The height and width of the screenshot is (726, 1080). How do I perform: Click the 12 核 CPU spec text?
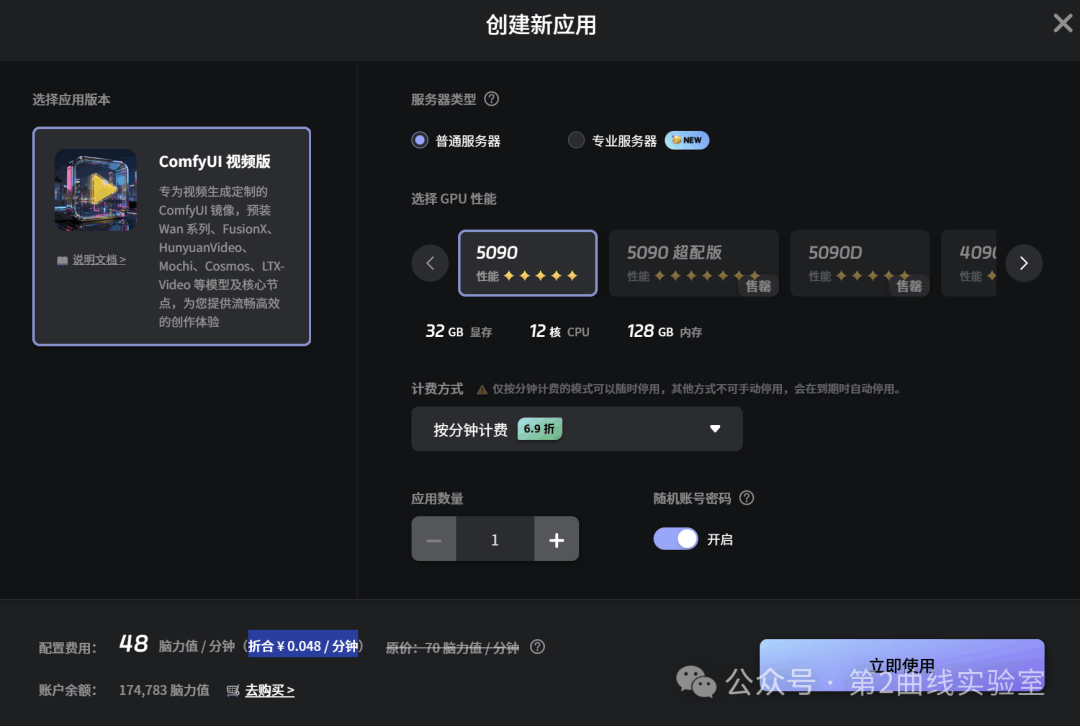[559, 331]
